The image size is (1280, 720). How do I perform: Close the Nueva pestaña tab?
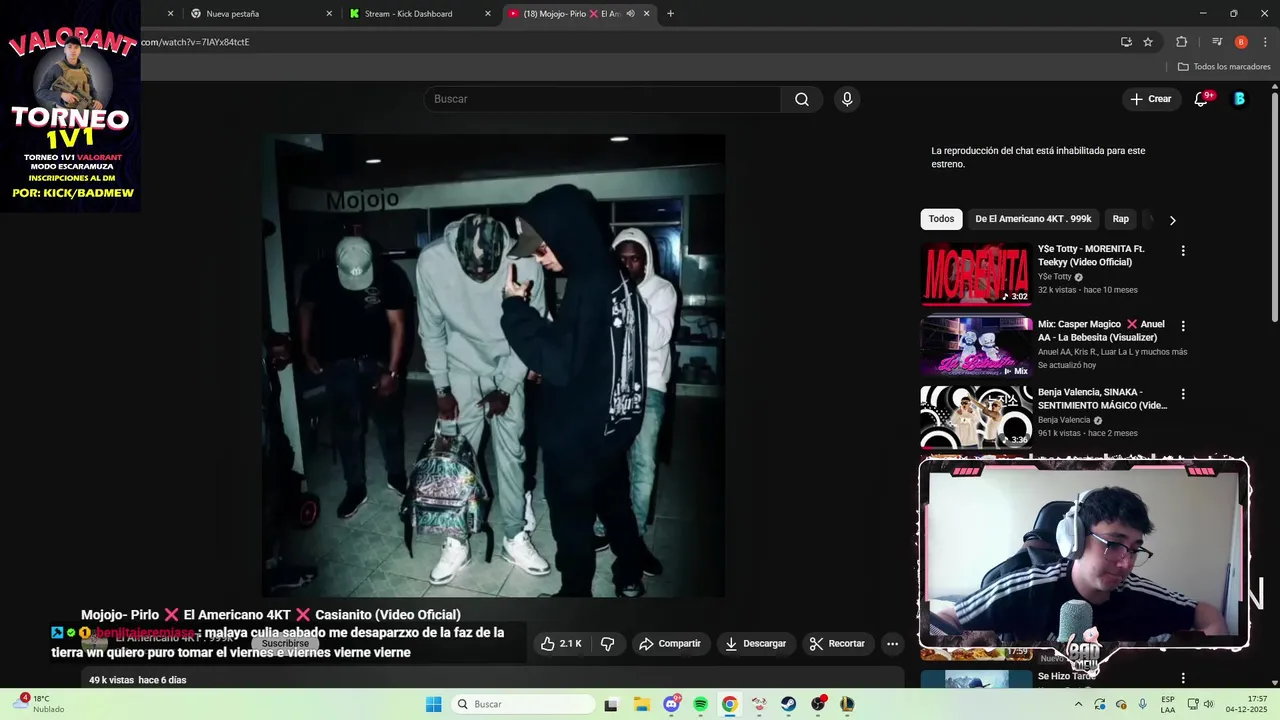click(329, 14)
